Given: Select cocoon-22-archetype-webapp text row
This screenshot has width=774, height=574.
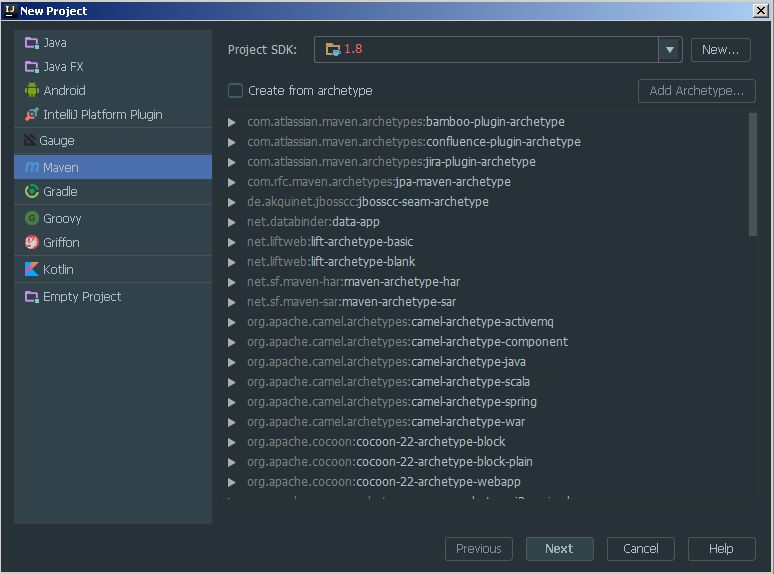Looking at the screenshot, I should click(x=384, y=482).
